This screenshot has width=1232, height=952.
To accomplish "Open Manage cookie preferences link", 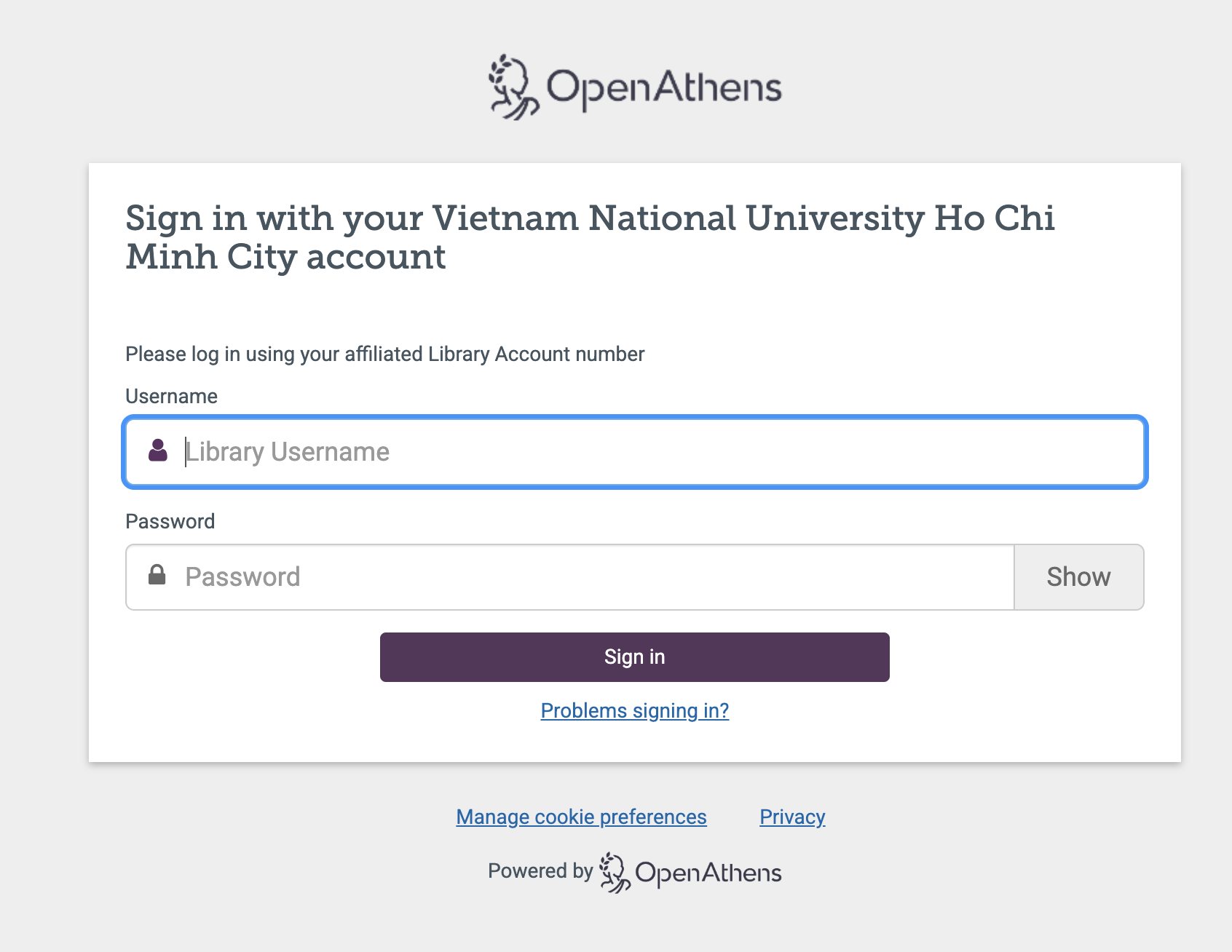I will tap(581, 817).
